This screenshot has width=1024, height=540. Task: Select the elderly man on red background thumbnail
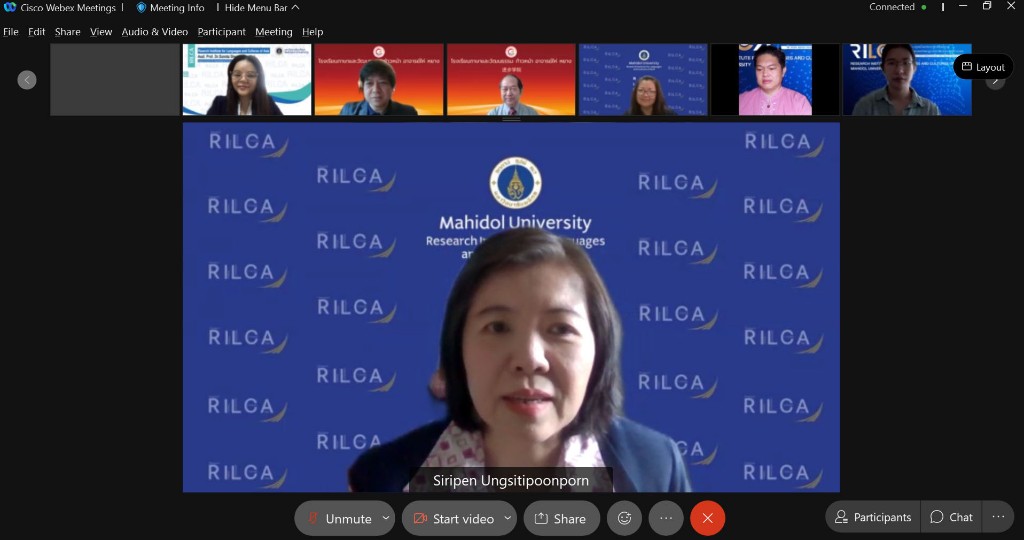pos(511,80)
